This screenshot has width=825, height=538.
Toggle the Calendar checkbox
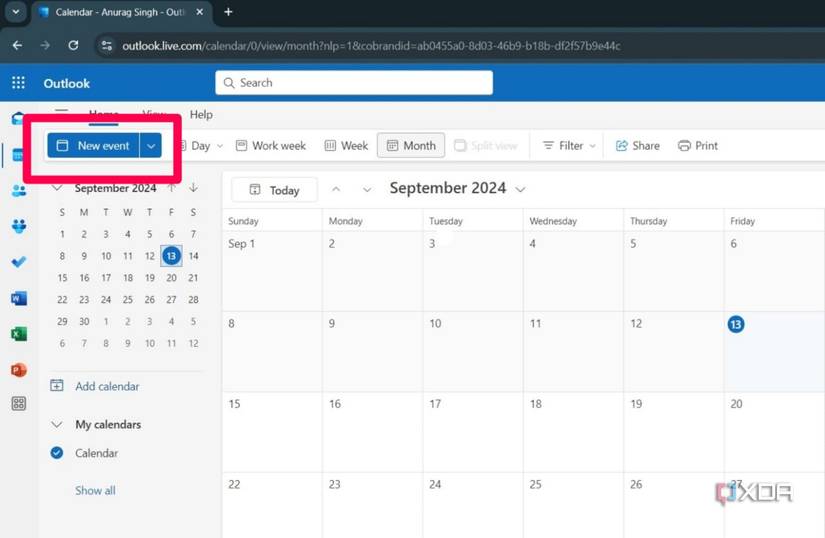[57, 453]
